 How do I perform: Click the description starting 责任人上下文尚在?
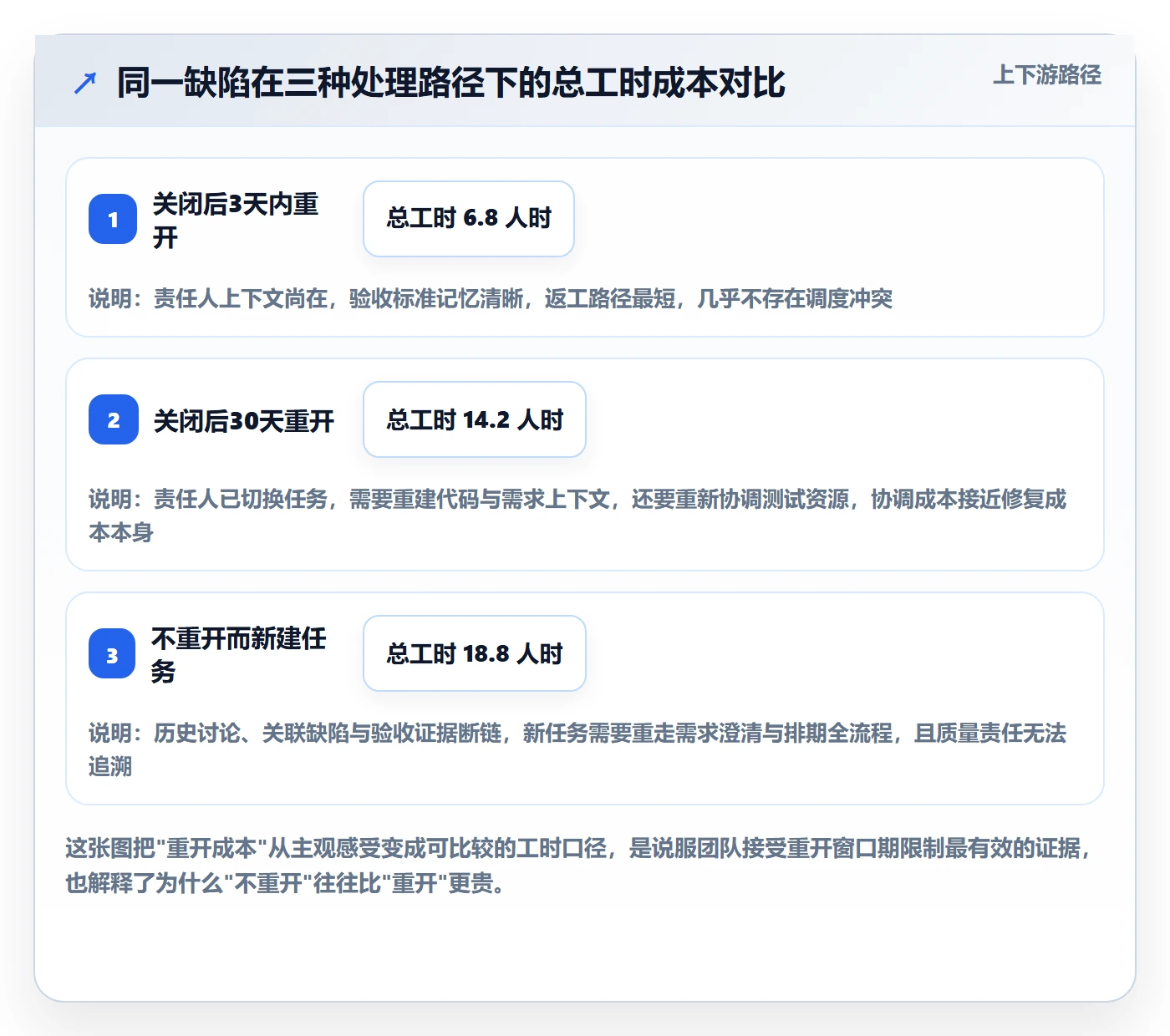click(x=491, y=298)
